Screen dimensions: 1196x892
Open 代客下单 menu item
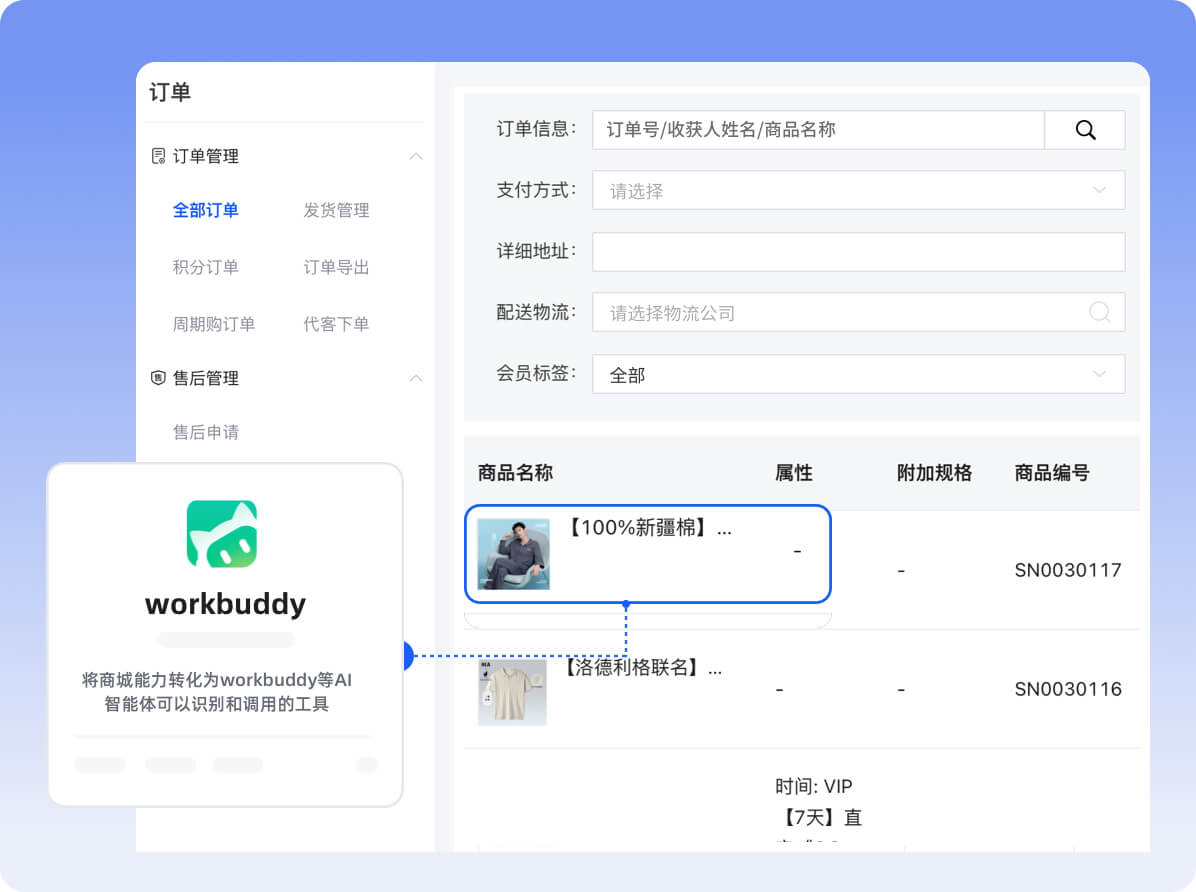(x=336, y=324)
